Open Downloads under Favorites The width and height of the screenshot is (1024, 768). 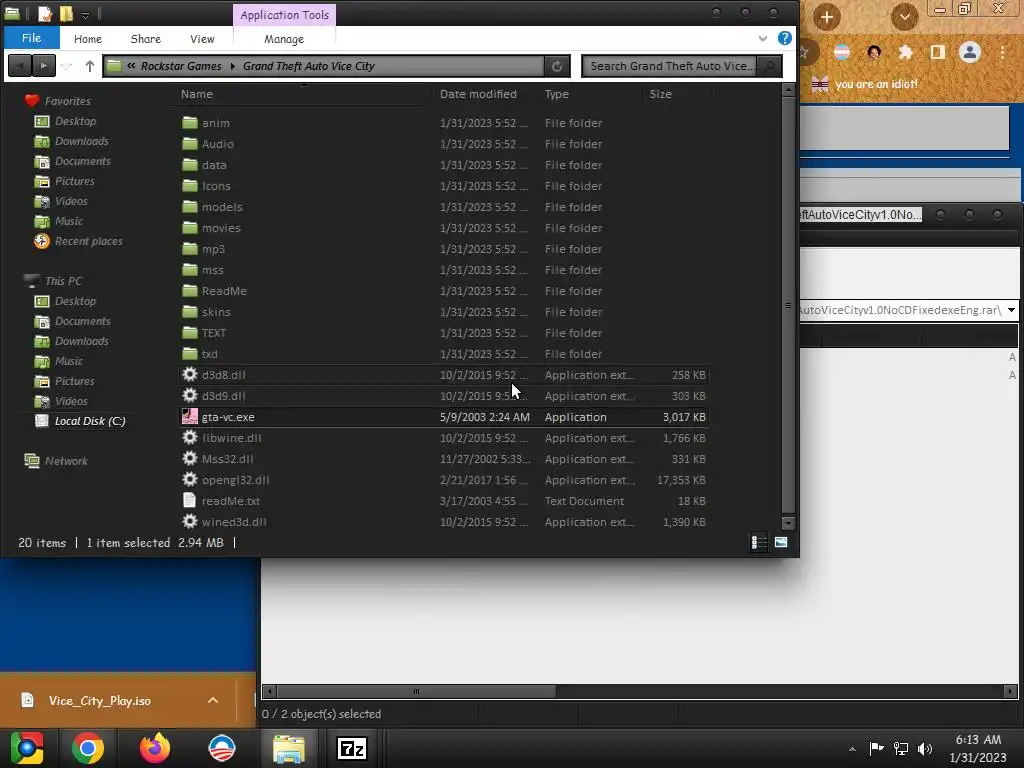(82, 141)
